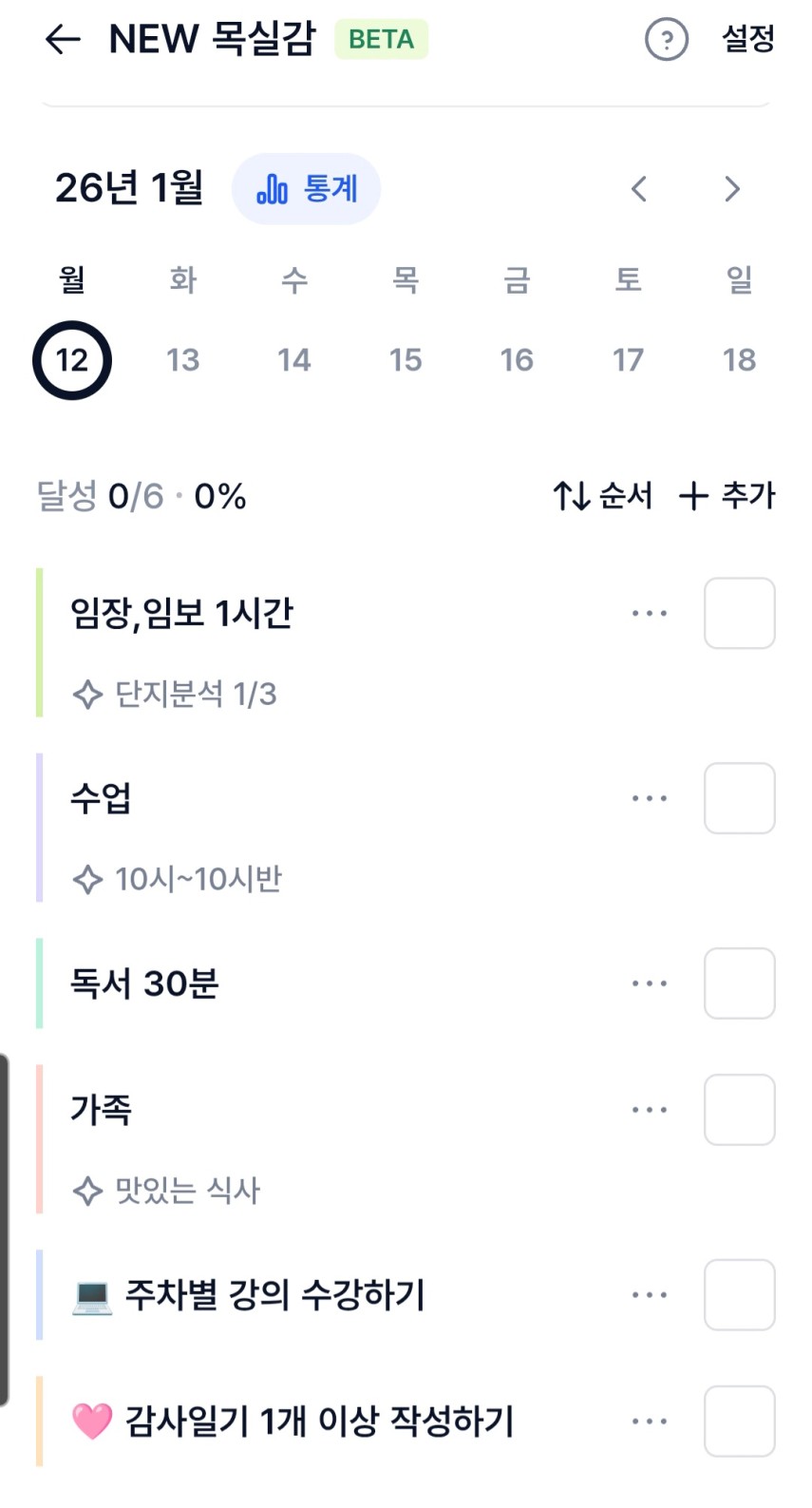Open three-dot menu for 수업
This screenshot has height=1508, width=812.
(x=650, y=798)
